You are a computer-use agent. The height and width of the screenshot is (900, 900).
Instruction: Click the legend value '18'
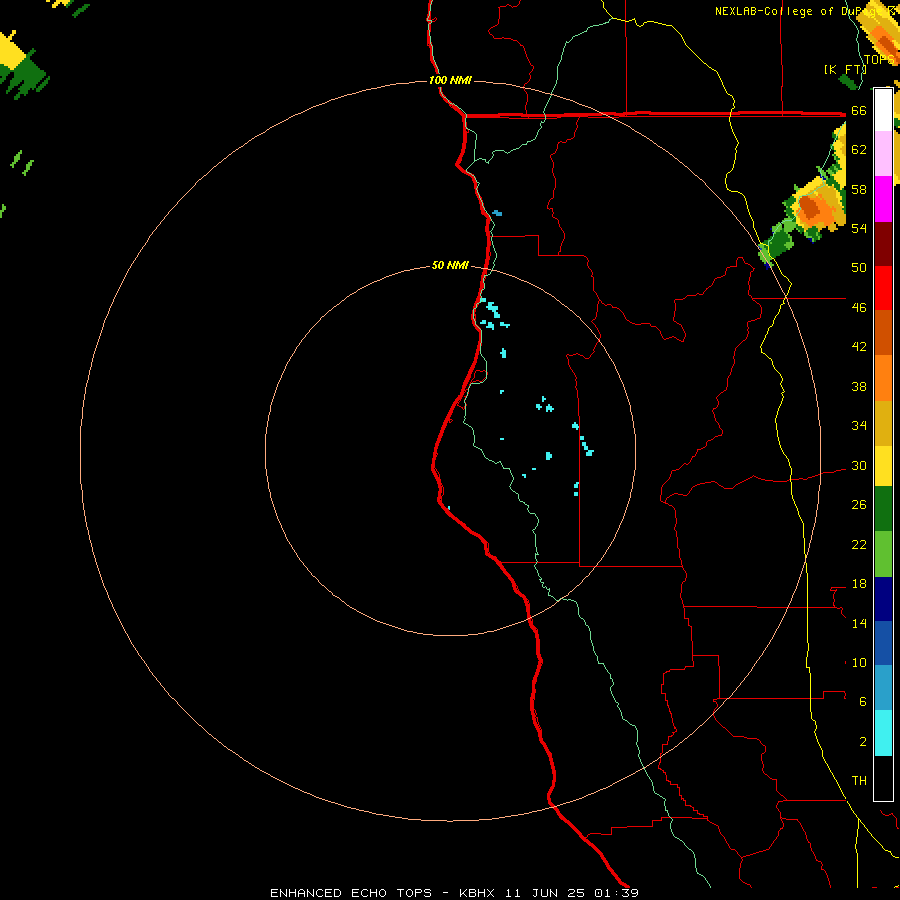pos(859,584)
